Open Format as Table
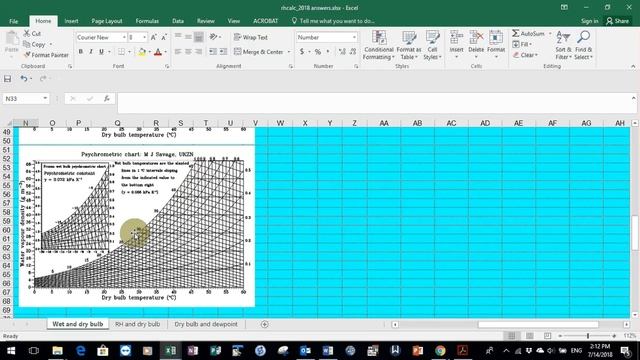 [x=409, y=45]
